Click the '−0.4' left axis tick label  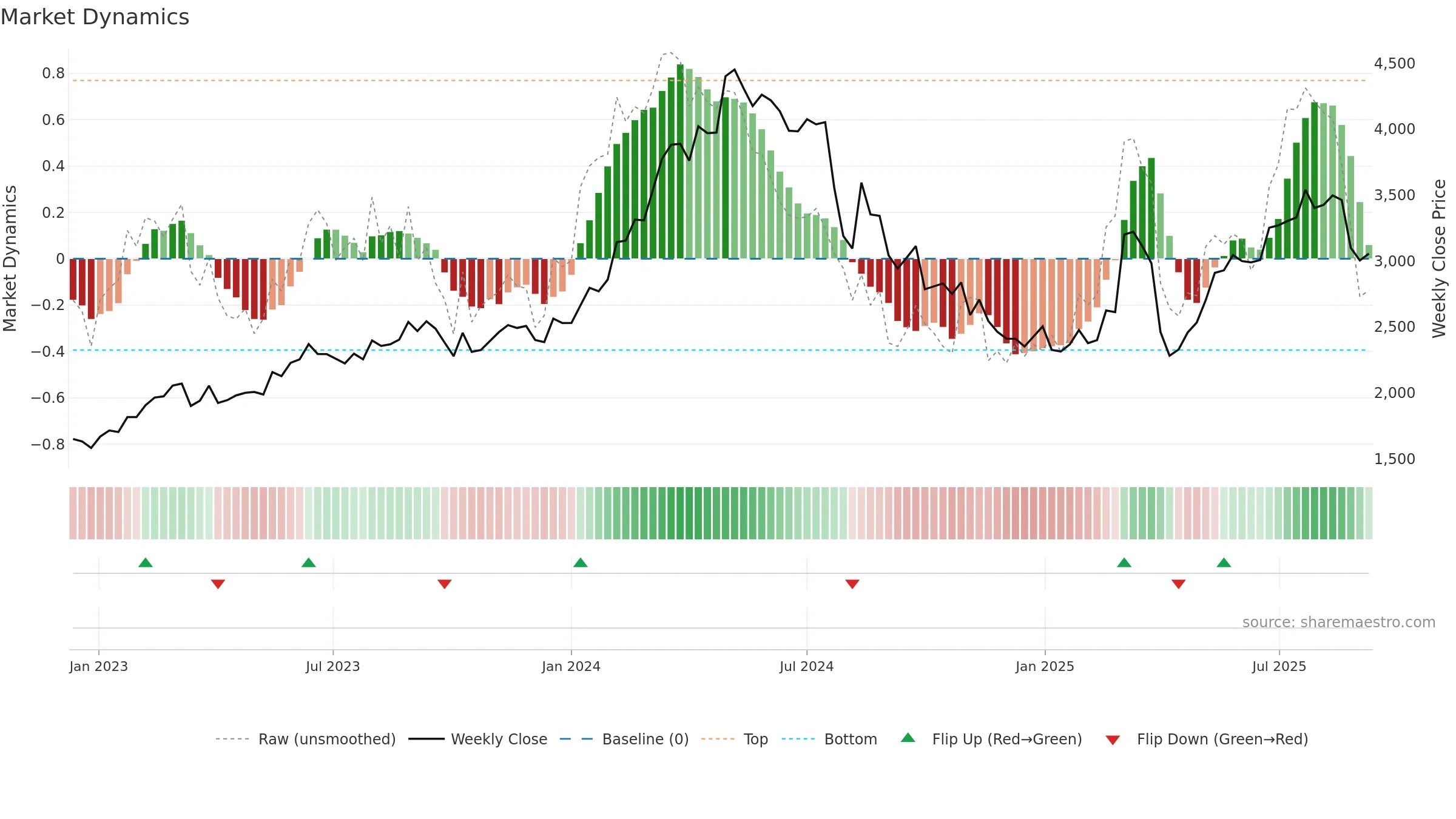point(48,351)
